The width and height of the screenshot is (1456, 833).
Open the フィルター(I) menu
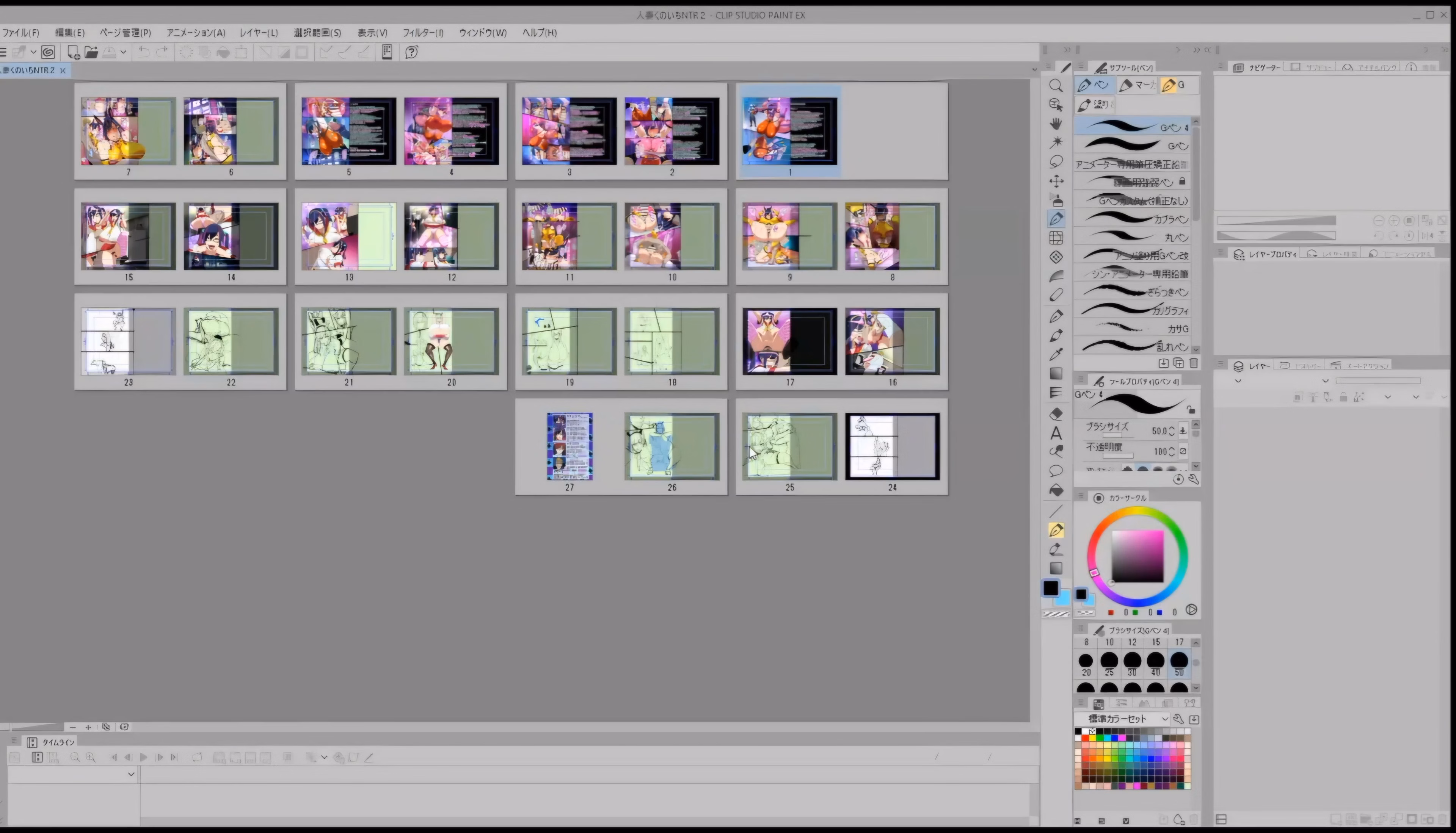(x=423, y=33)
